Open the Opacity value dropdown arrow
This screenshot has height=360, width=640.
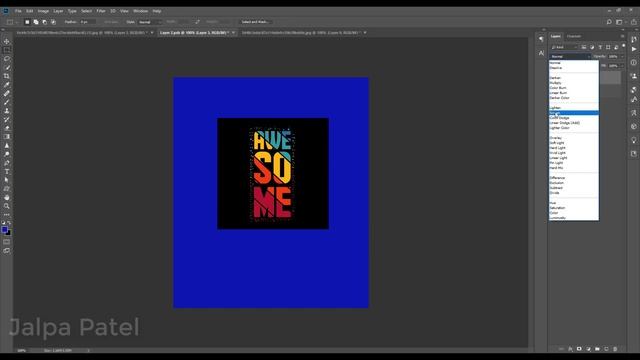point(622,57)
